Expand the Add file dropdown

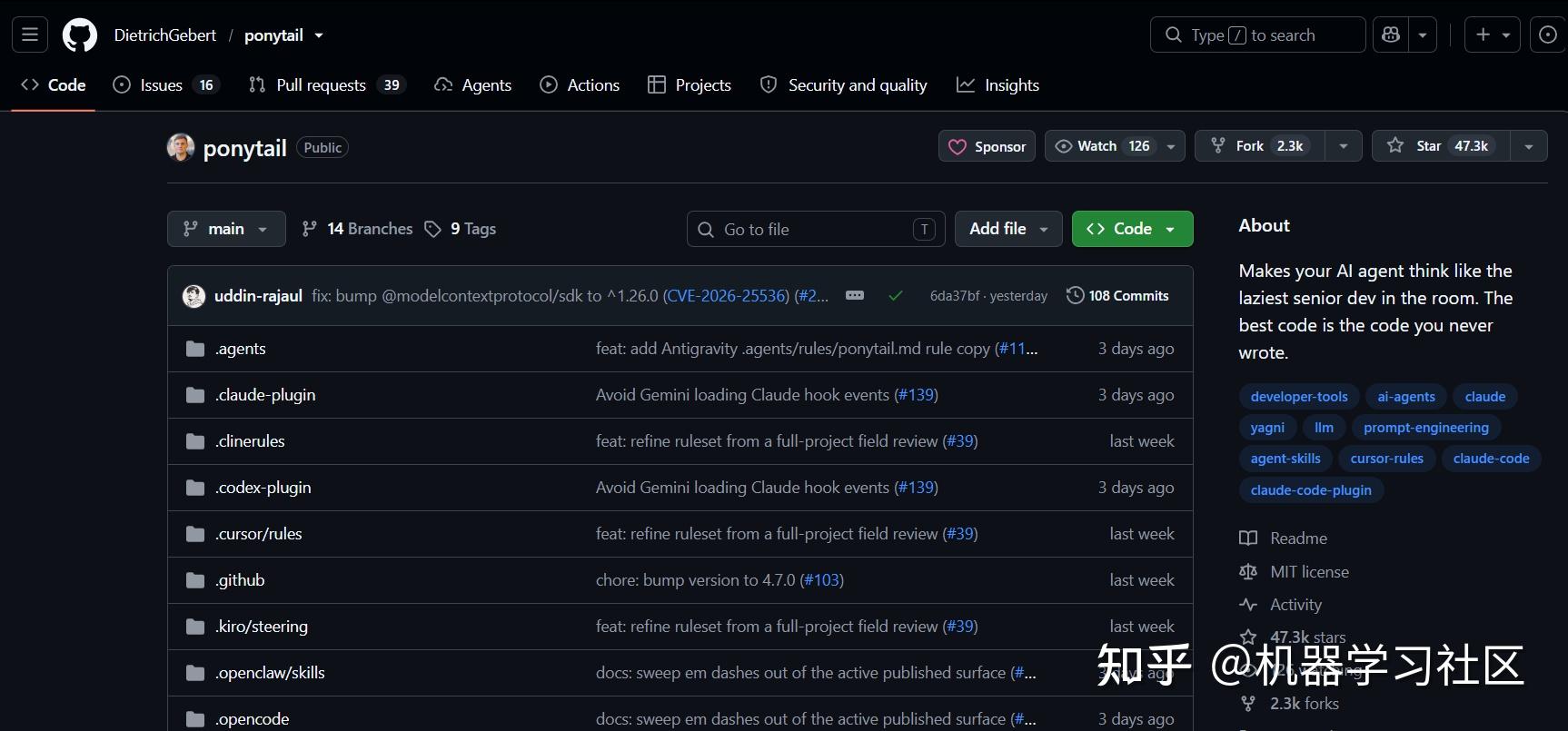pos(1008,229)
